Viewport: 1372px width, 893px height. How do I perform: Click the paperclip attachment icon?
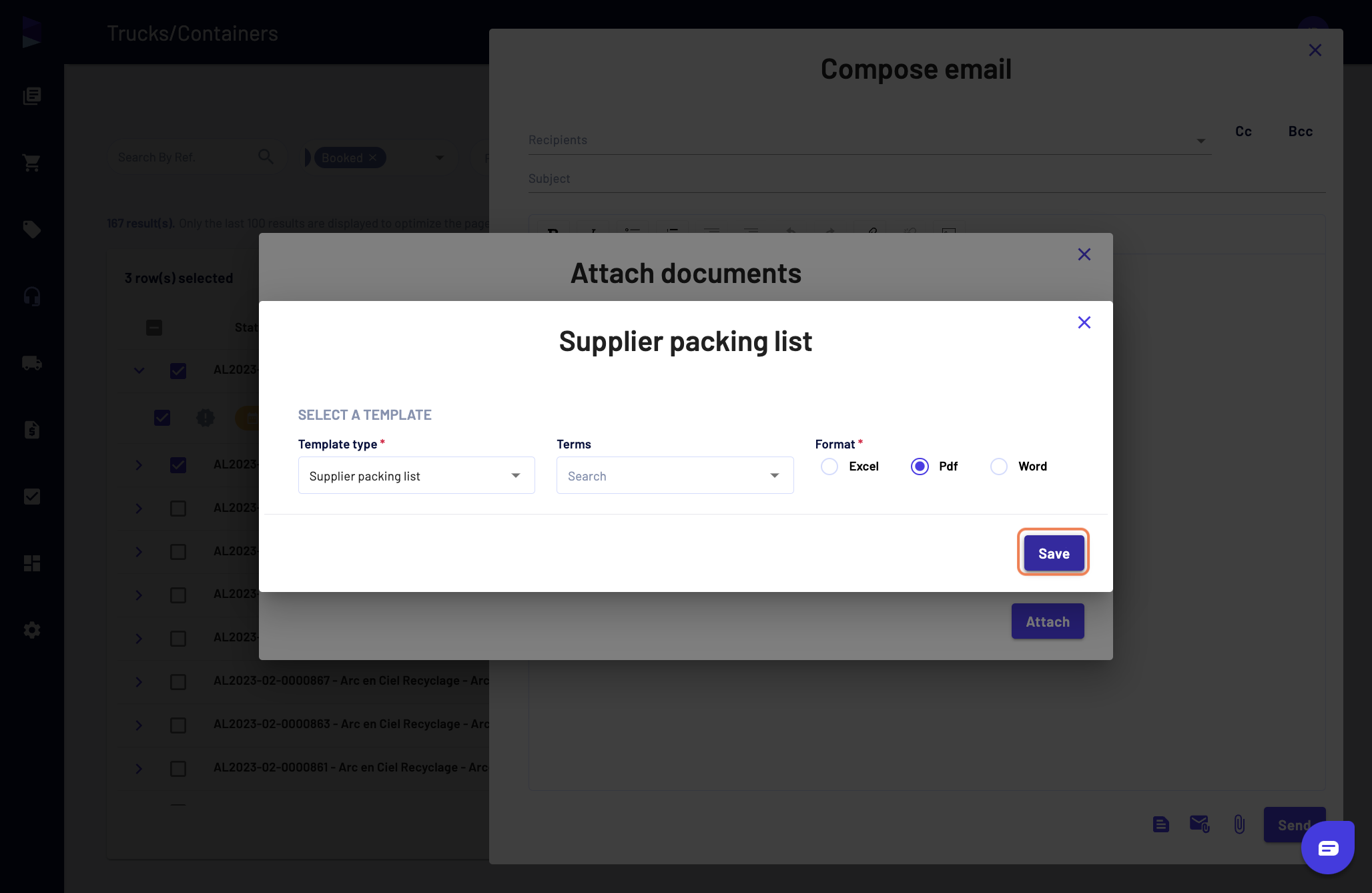[1239, 825]
